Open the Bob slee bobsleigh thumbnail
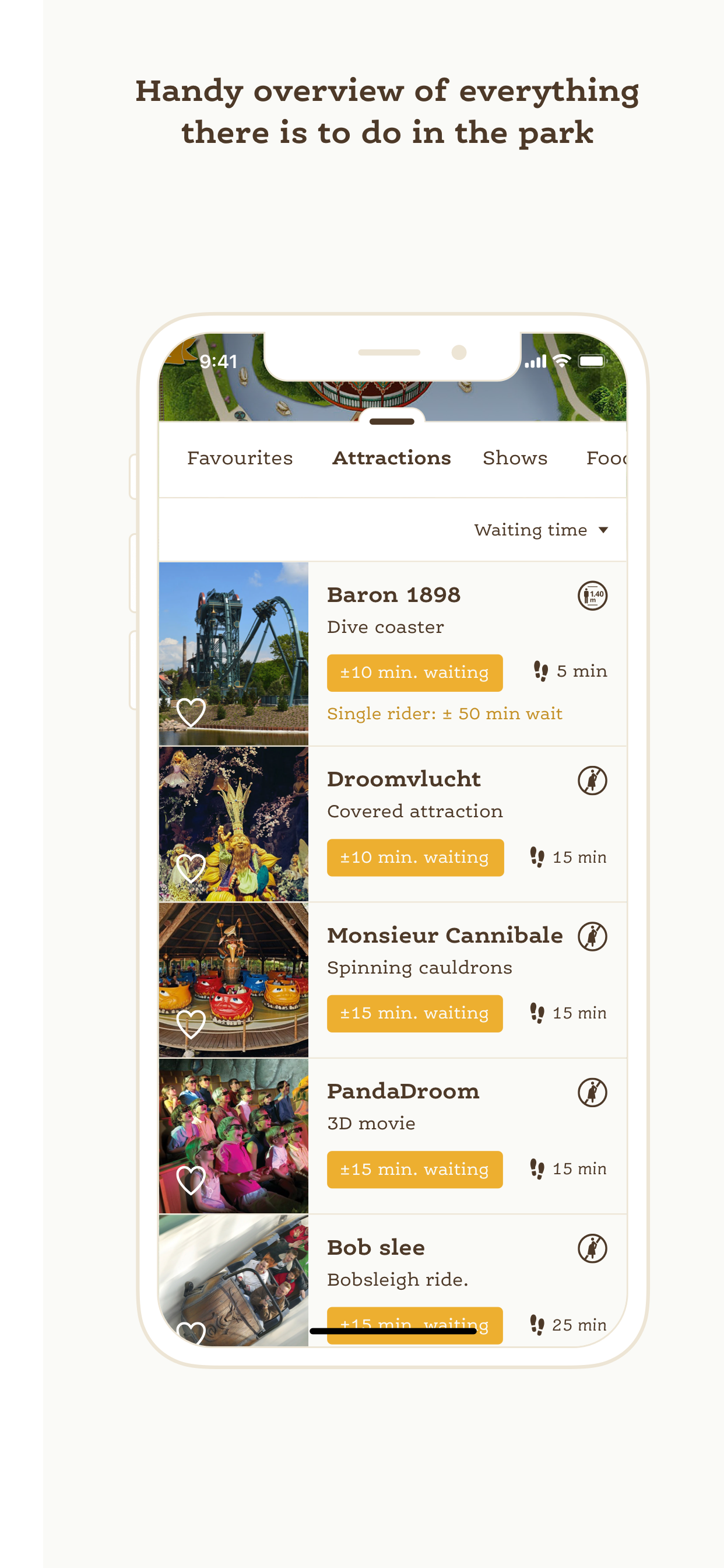Viewport: 724px width, 1568px height. tap(234, 1279)
